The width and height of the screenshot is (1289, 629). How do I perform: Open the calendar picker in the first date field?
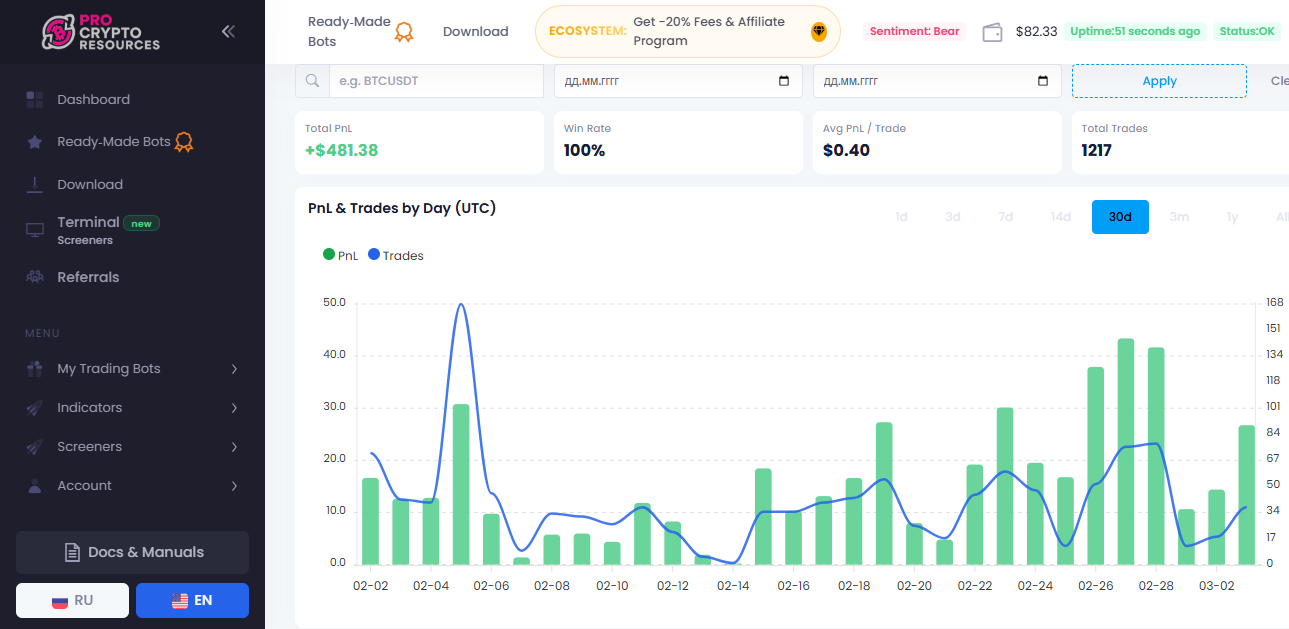(x=784, y=81)
